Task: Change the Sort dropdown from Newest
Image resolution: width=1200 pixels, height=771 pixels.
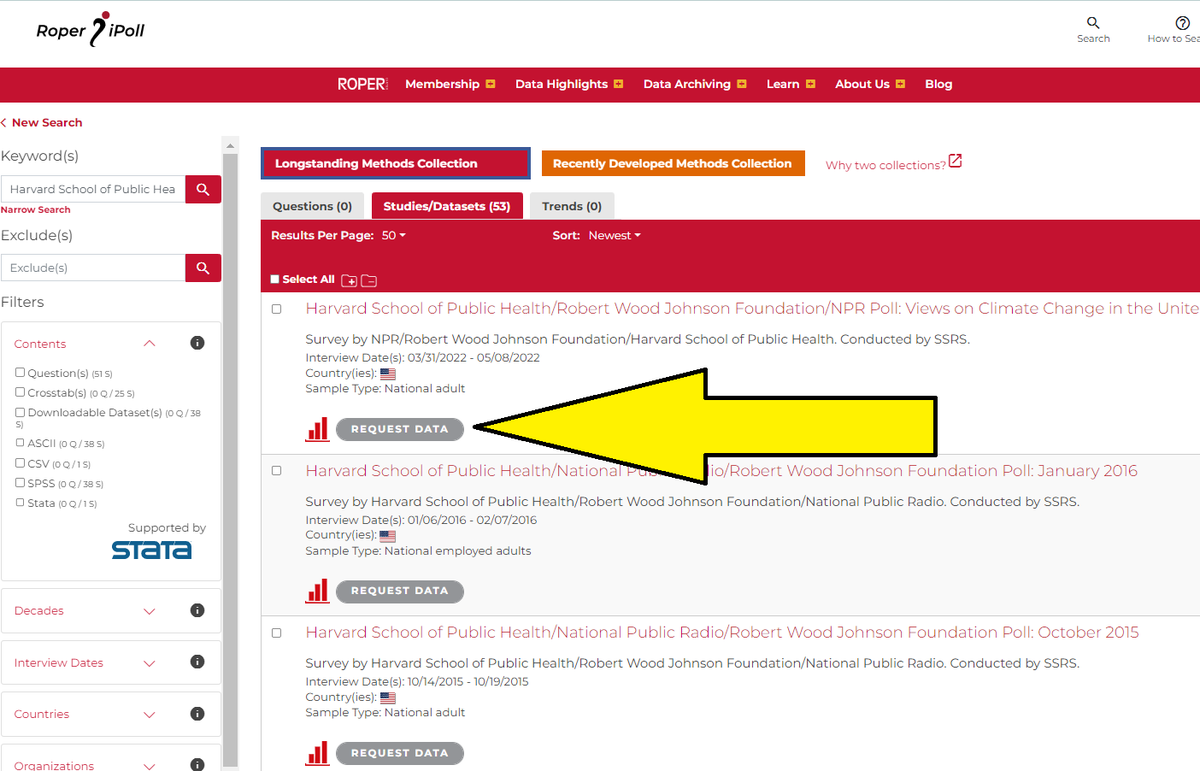Action: coord(613,235)
